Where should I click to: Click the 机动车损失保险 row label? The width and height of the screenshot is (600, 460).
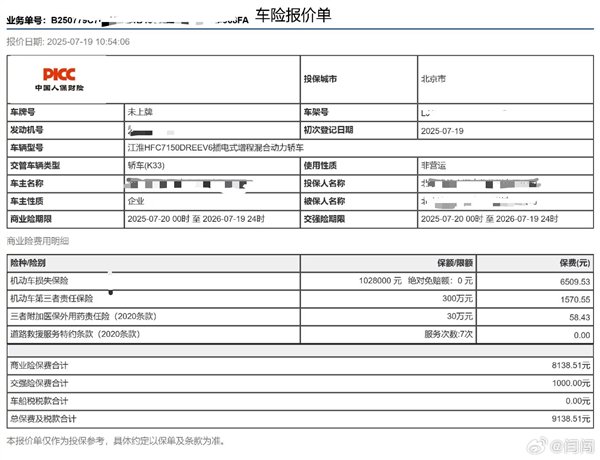pyautogui.click(x=39, y=281)
